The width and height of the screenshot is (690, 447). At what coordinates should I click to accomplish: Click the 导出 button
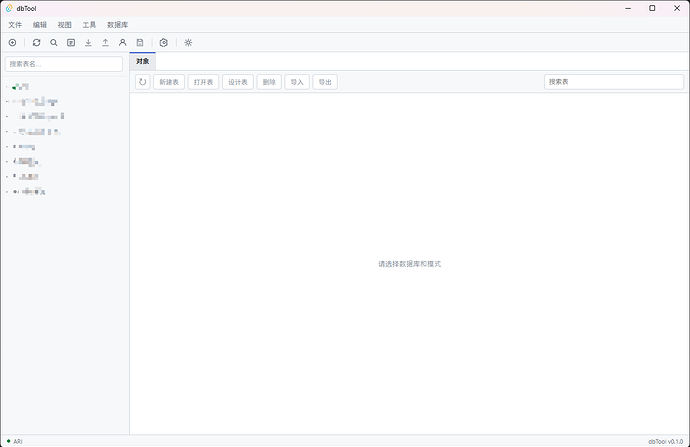click(325, 82)
